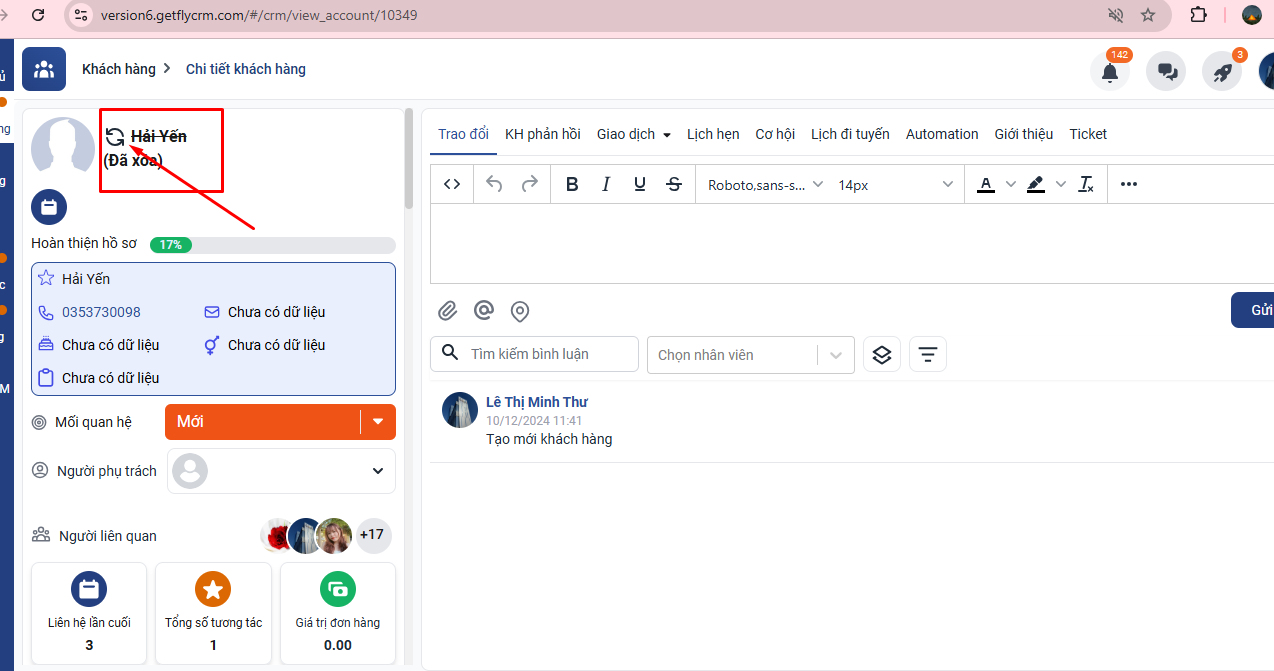Image resolution: width=1274 pixels, height=671 pixels.
Task: Click the restore icon beside Hải Yến
Action: [115, 137]
